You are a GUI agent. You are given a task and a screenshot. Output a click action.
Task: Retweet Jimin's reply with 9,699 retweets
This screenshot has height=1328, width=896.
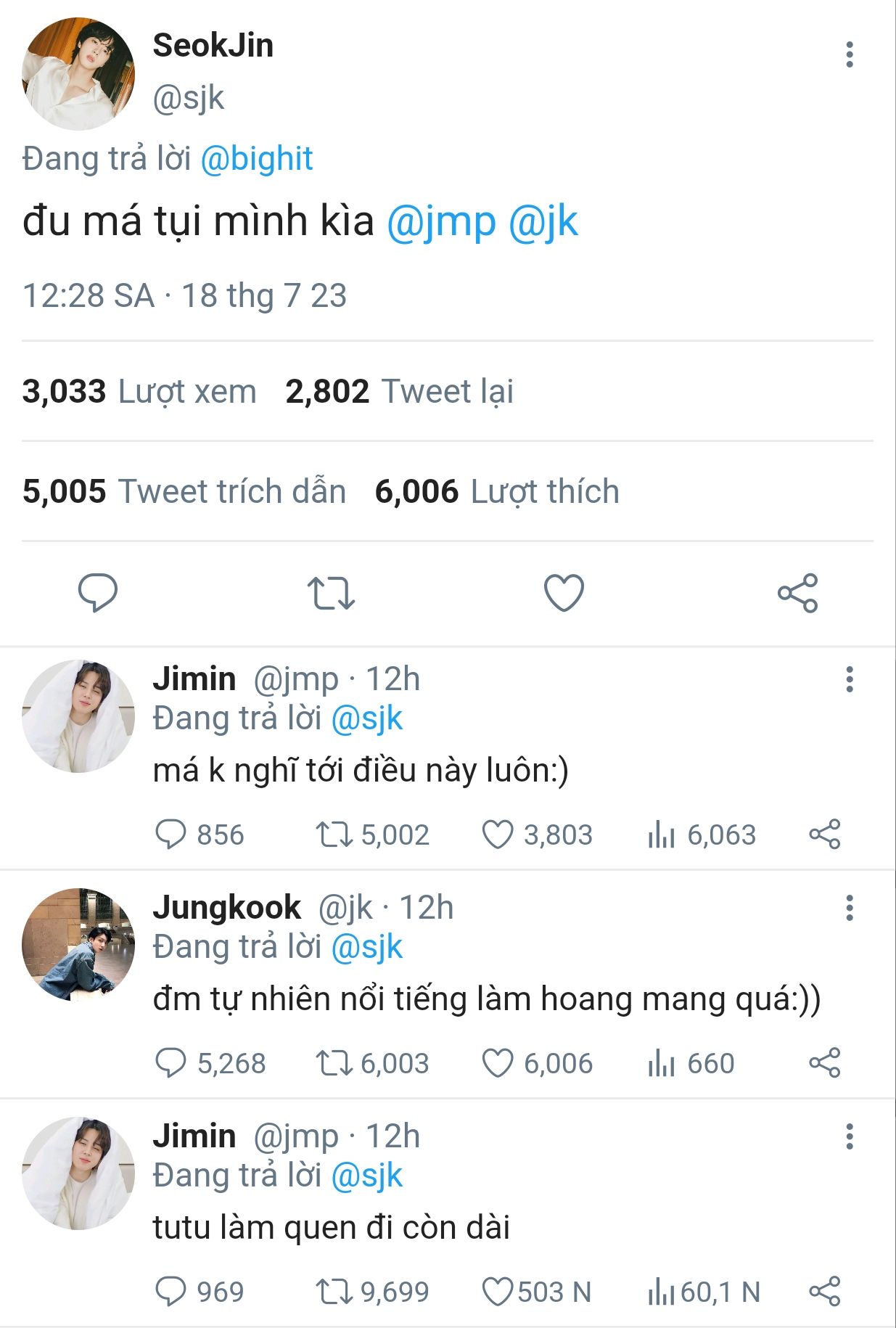pos(334,1292)
